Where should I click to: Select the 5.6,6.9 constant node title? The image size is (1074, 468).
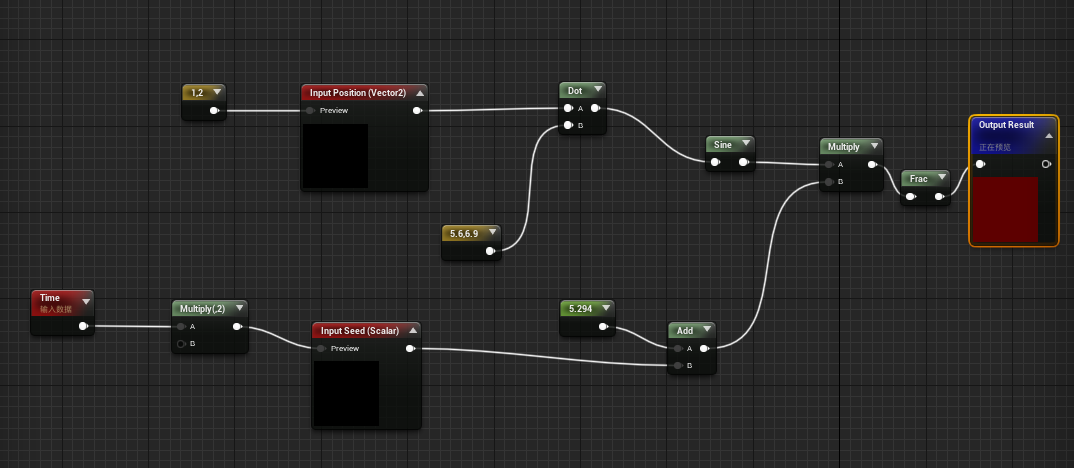(x=464, y=234)
